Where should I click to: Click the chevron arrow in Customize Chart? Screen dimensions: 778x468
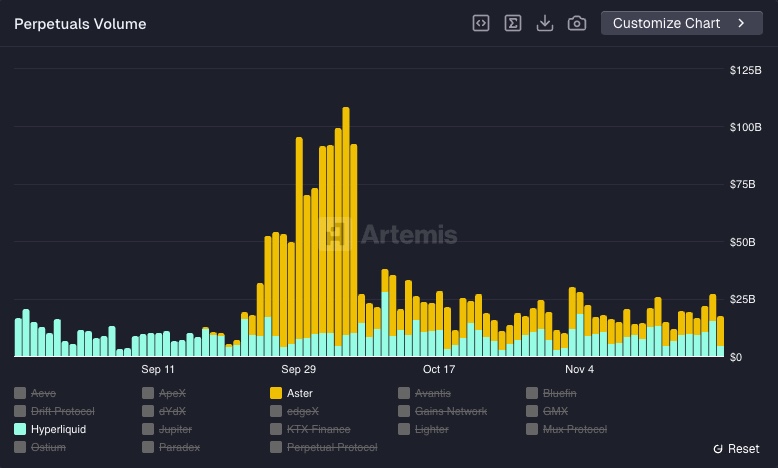point(741,23)
